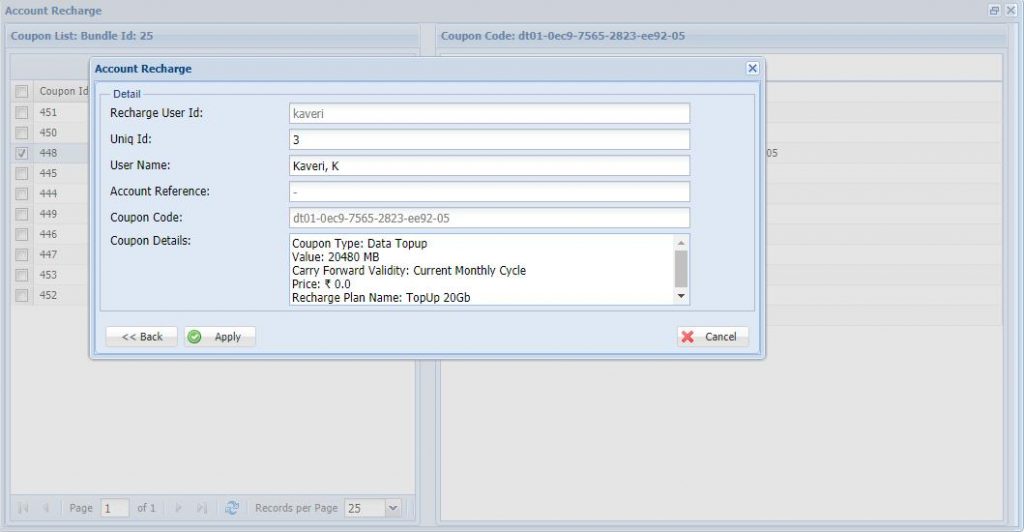
Task: Go to previous page of coupon list
Action: [x=46, y=508]
